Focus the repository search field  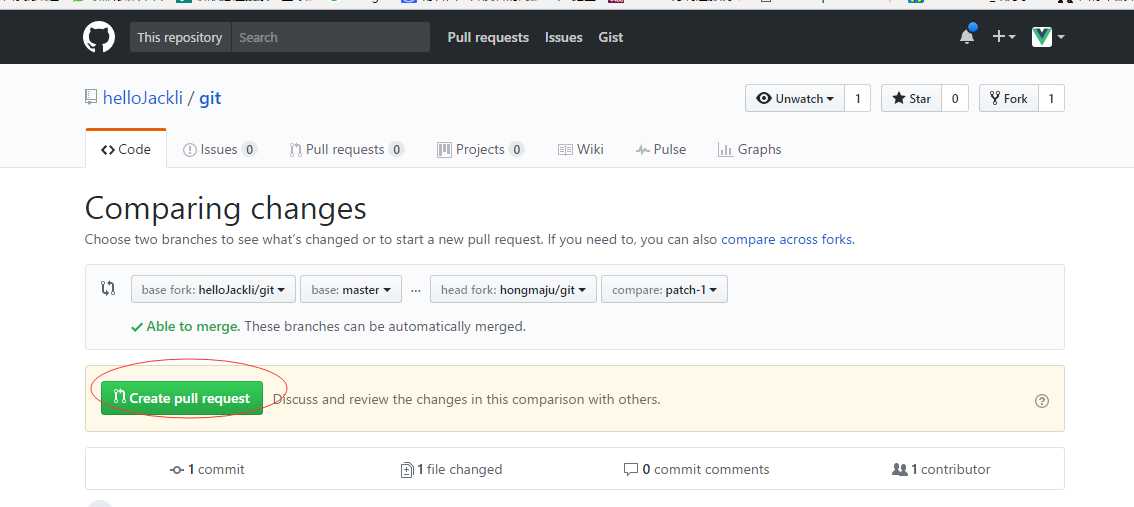point(330,37)
